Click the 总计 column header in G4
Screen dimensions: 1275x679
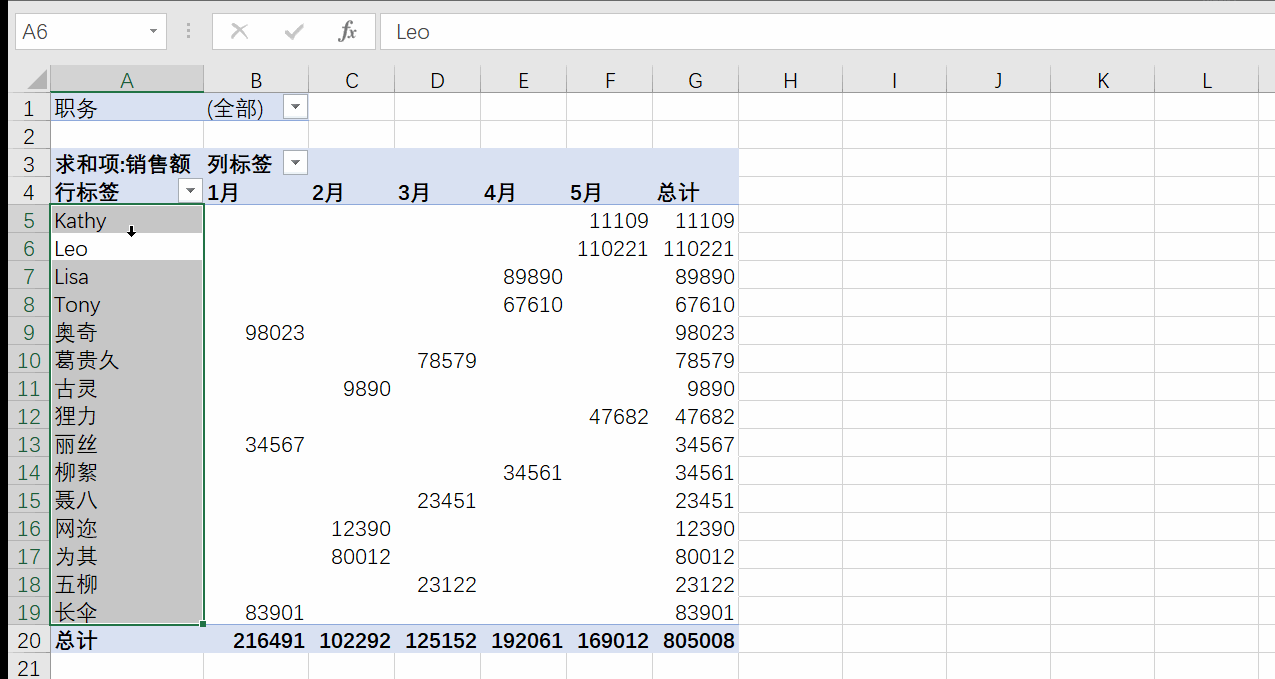(695, 192)
